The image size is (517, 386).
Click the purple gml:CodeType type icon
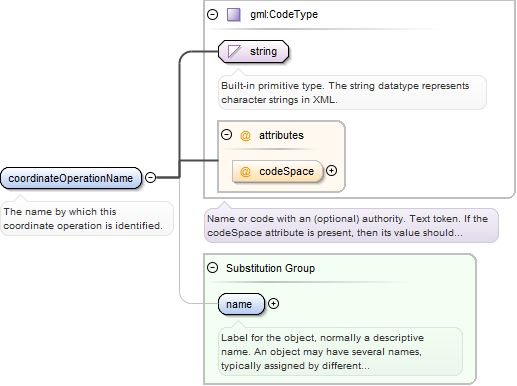(x=234, y=15)
